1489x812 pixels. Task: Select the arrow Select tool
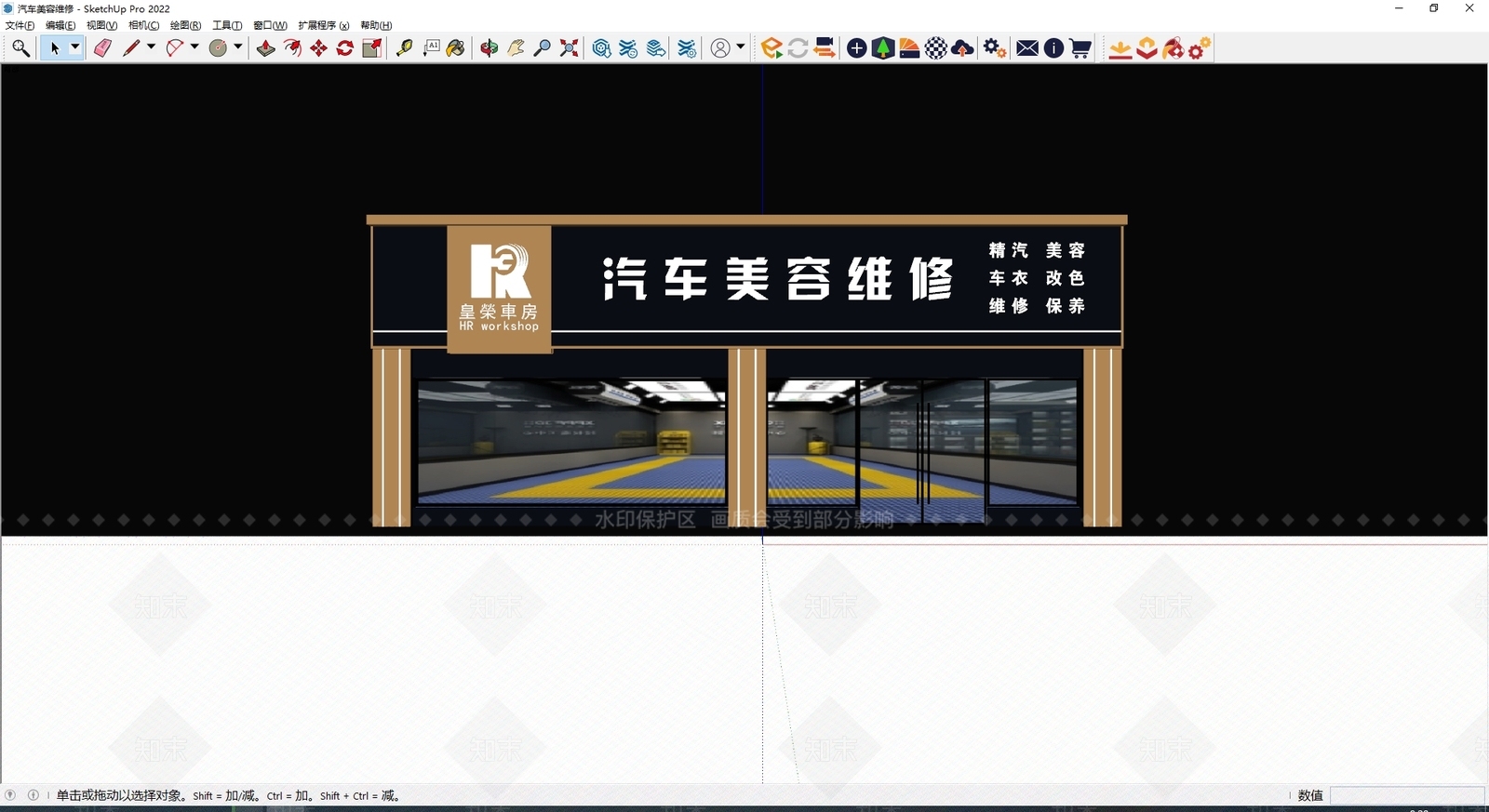54,48
